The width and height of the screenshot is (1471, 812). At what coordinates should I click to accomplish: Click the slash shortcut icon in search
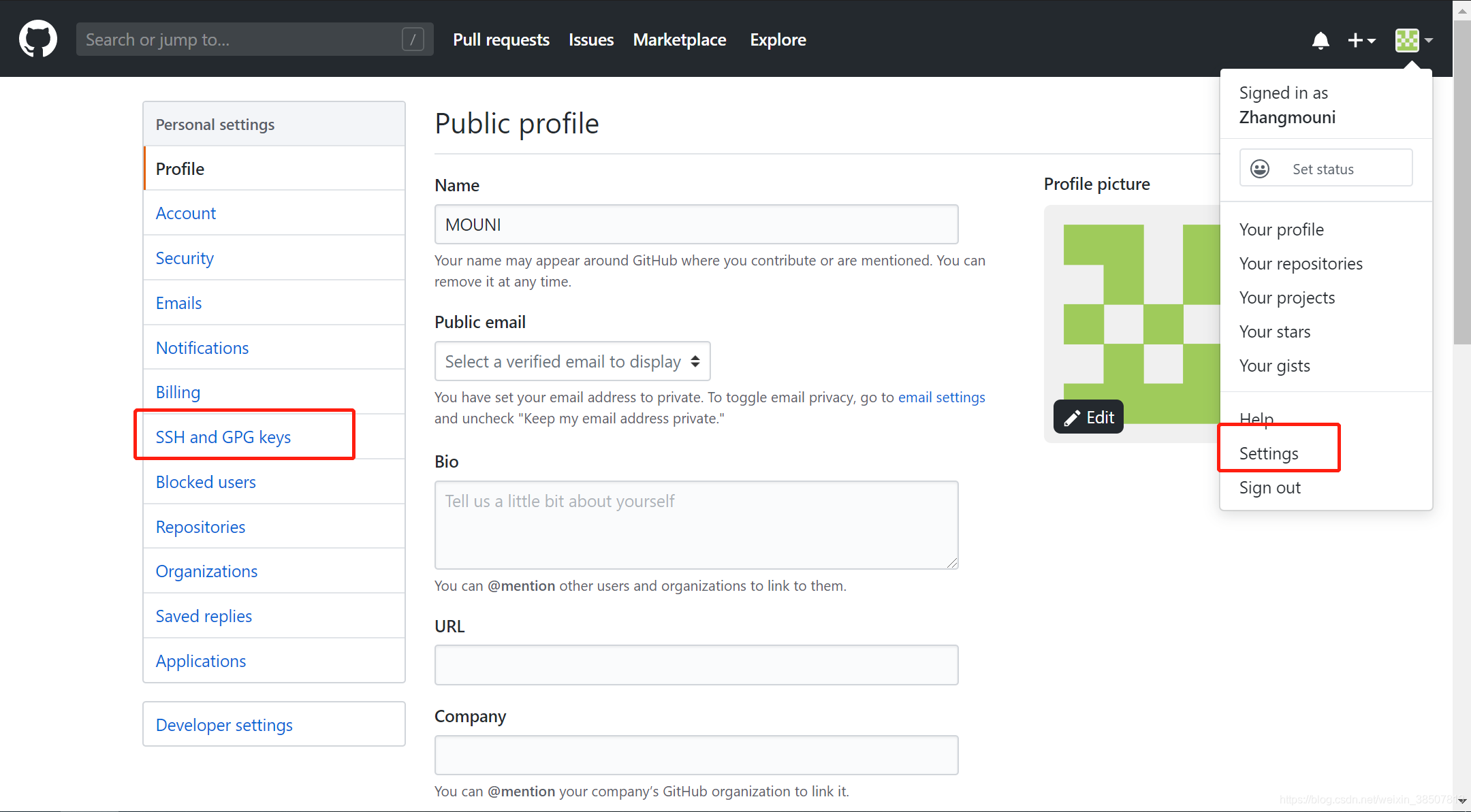click(x=413, y=39)
